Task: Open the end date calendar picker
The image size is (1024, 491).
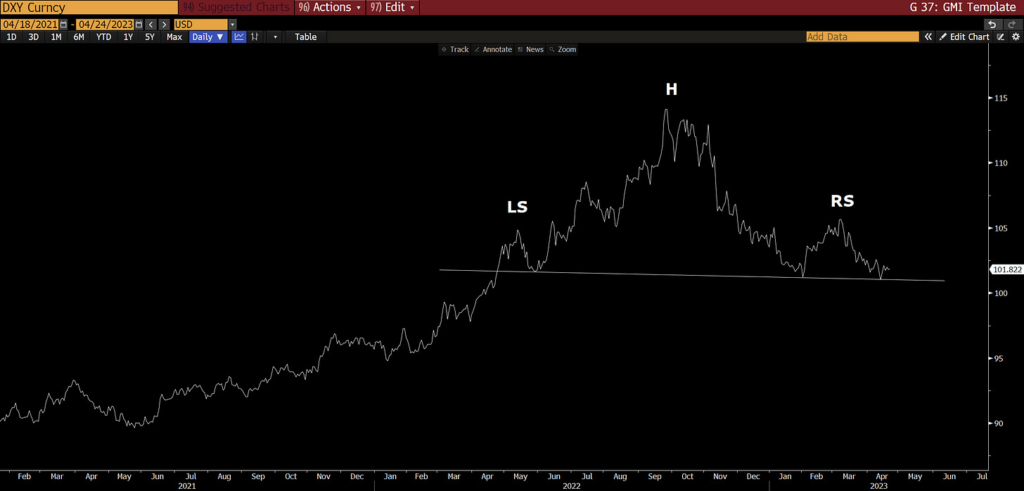Action: pos(137,23)
